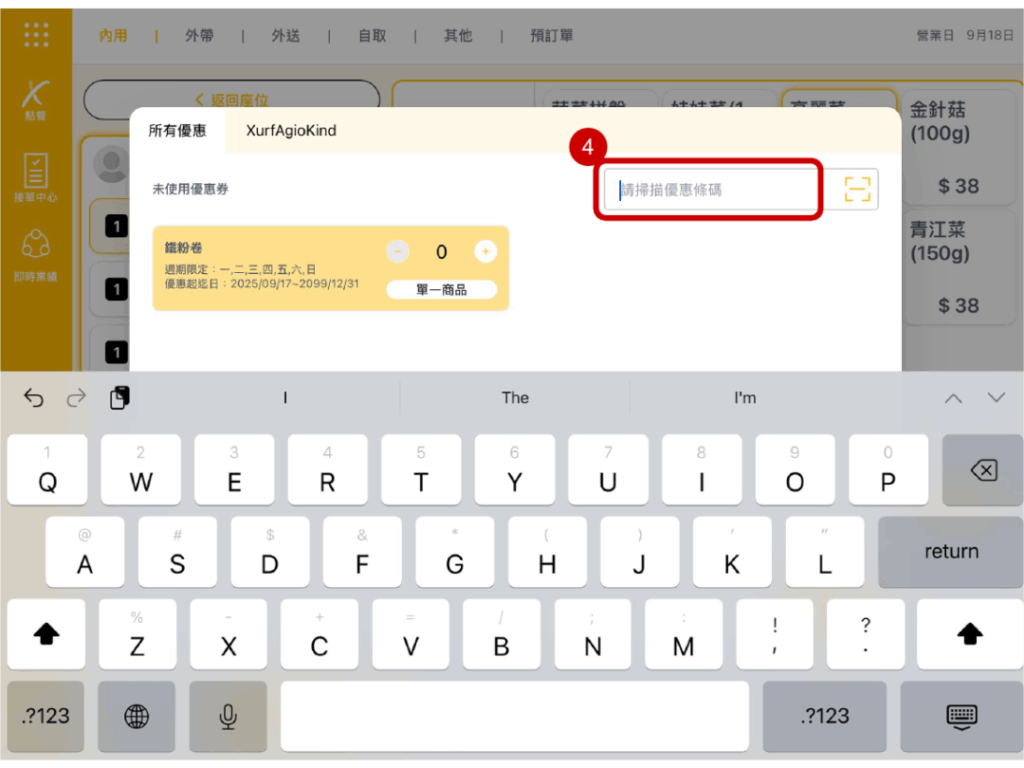Tap the keyboard down chevron arrow
Viewport: 1024px width, 768px height.
[x=995, y=398]
